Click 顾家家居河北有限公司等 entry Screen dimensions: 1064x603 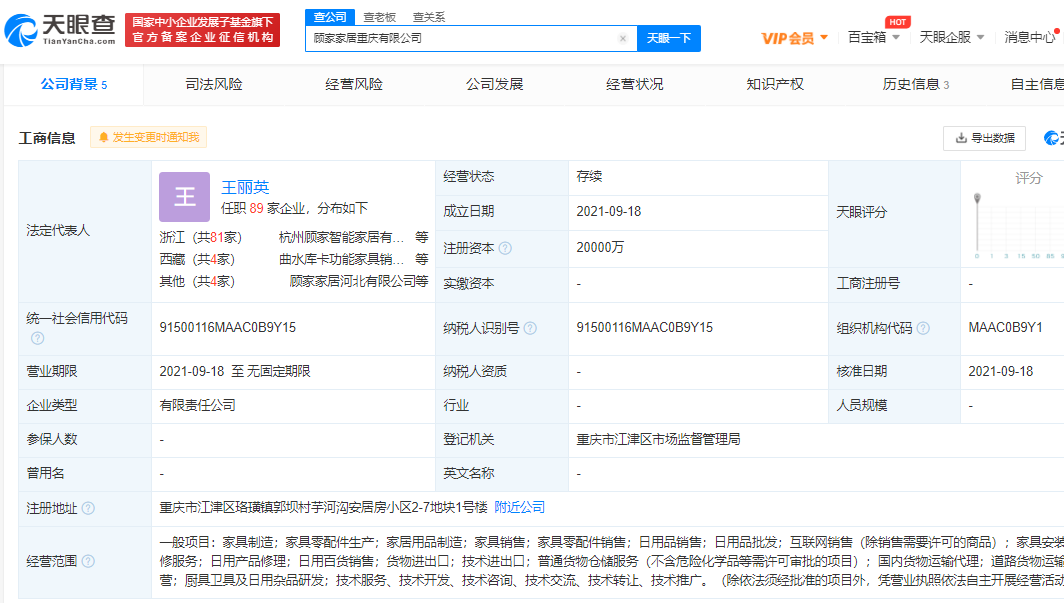pyautogui.click(x=359, y=281)
